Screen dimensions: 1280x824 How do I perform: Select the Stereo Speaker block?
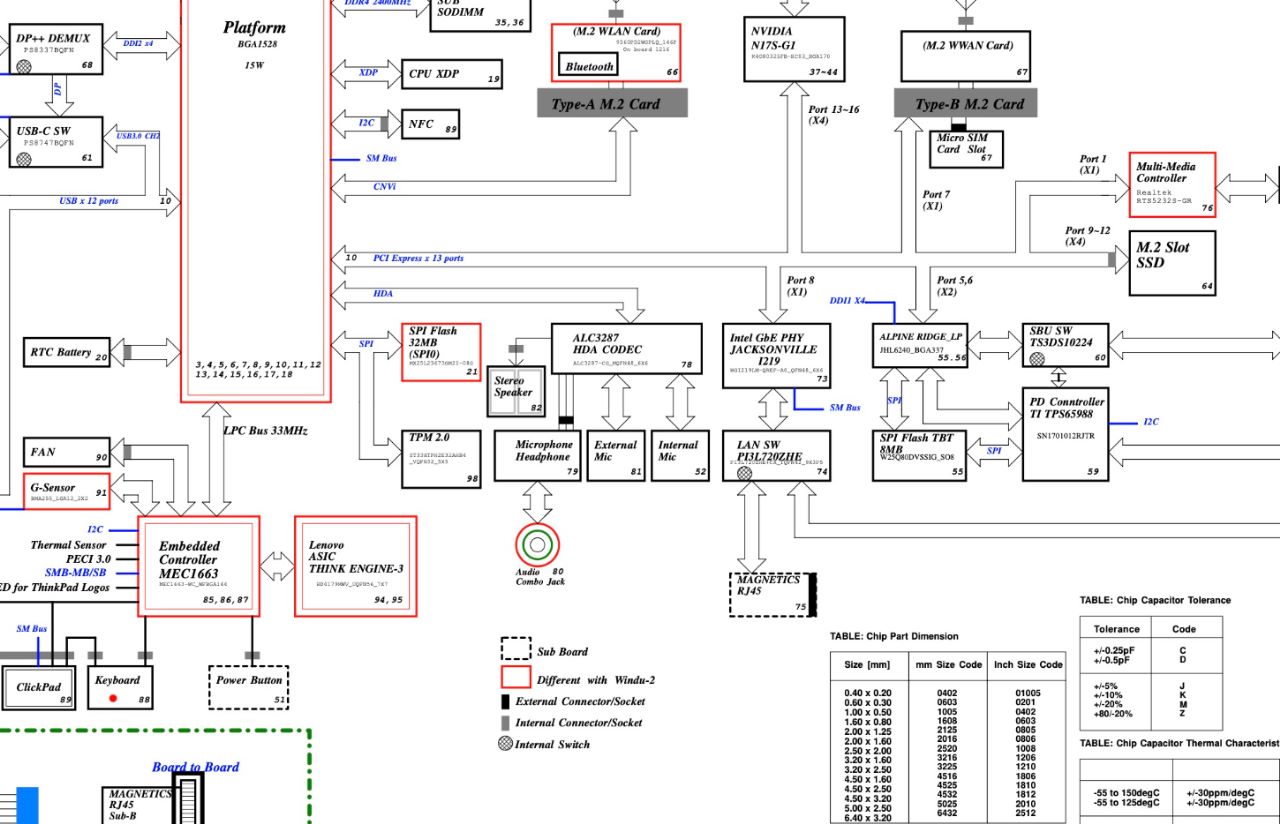tap(517, 391)
